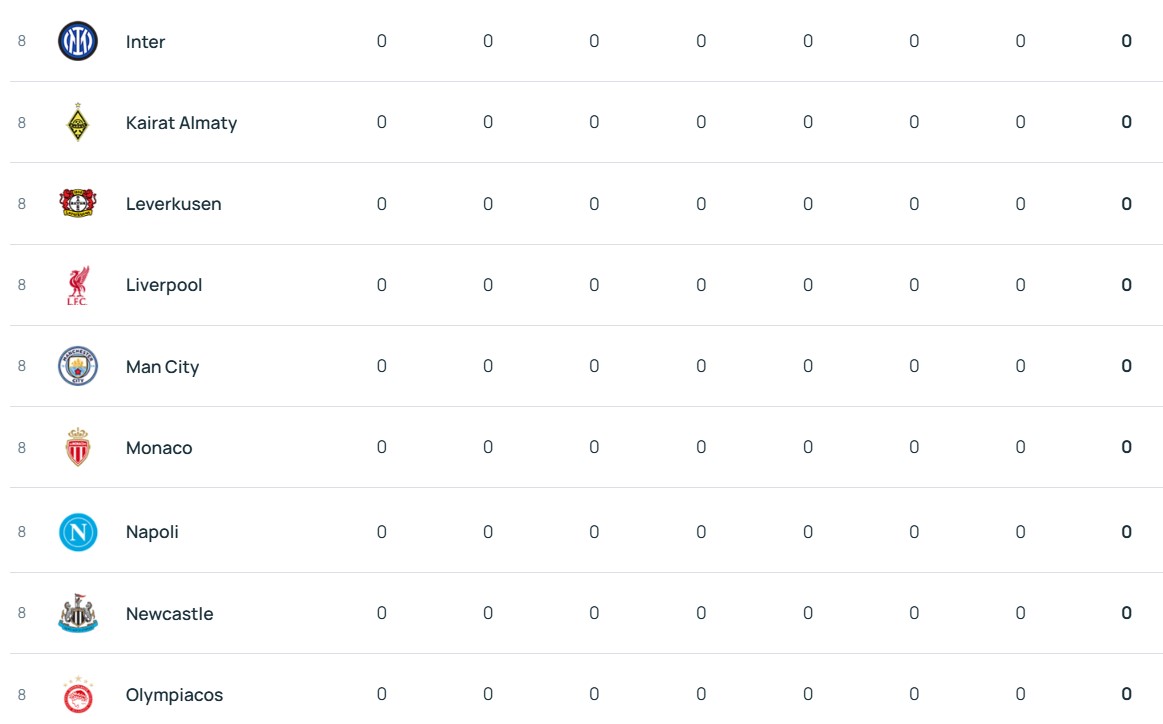
Task: Click the Kairat Almaty club crest
Action: pos(78,122)
